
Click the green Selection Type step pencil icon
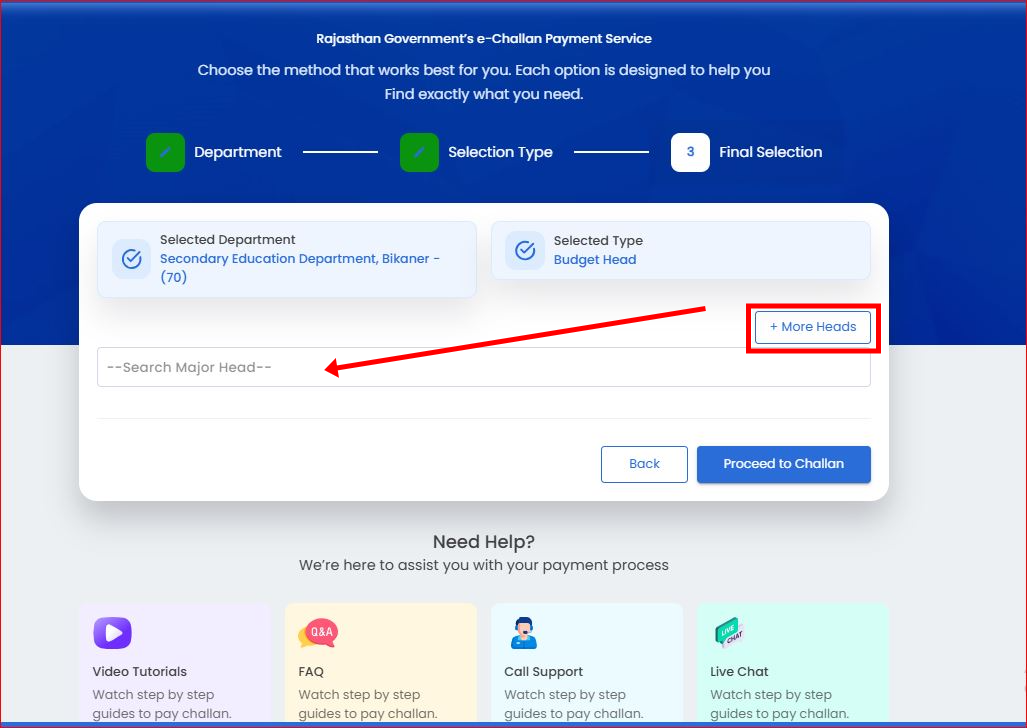[419, 152]
